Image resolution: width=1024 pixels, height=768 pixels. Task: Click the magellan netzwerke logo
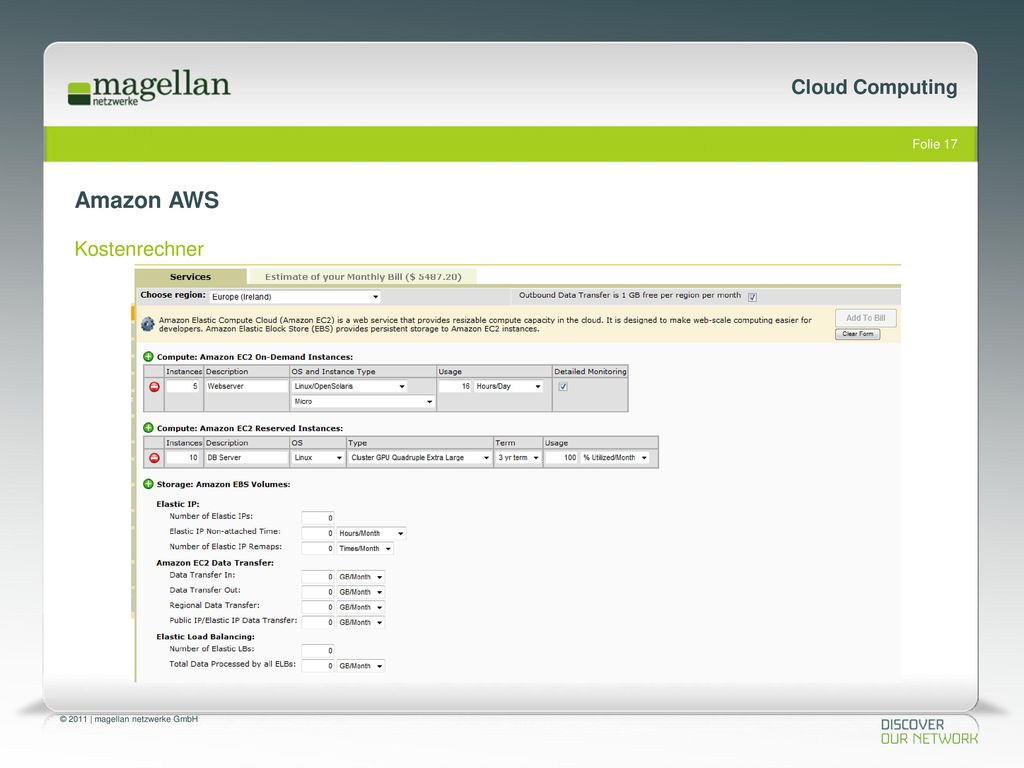coord(149,89)
